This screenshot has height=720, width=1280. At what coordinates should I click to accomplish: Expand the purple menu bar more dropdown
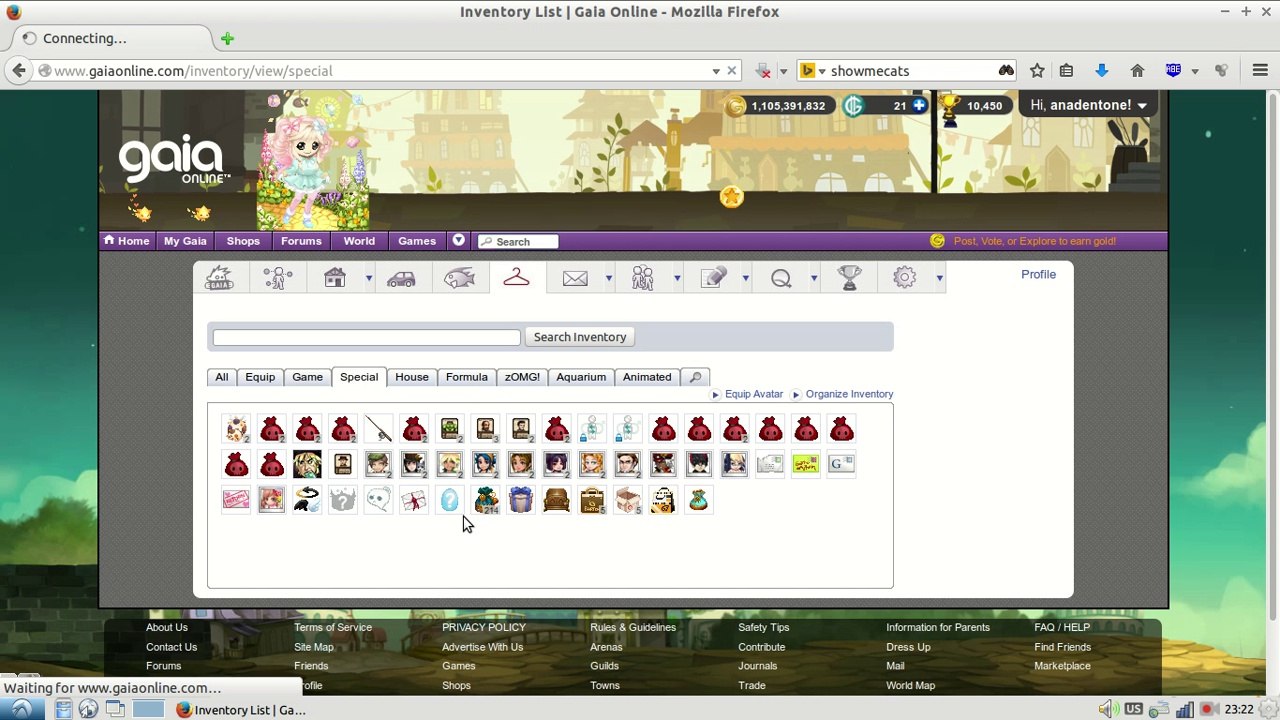click(458, 241)
